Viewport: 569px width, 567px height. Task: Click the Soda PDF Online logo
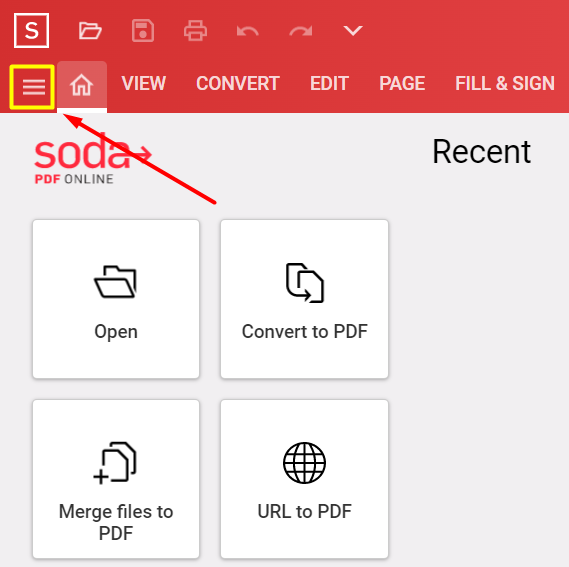[93, 160]
